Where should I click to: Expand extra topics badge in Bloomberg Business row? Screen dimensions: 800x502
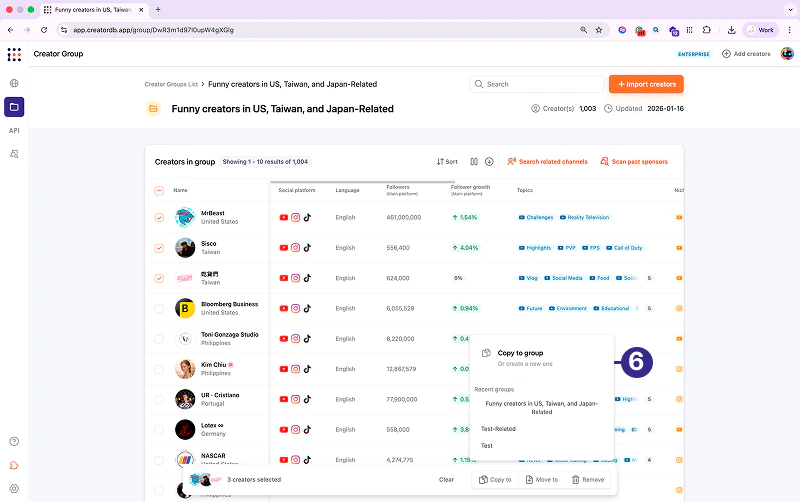(x=649, y=309)
